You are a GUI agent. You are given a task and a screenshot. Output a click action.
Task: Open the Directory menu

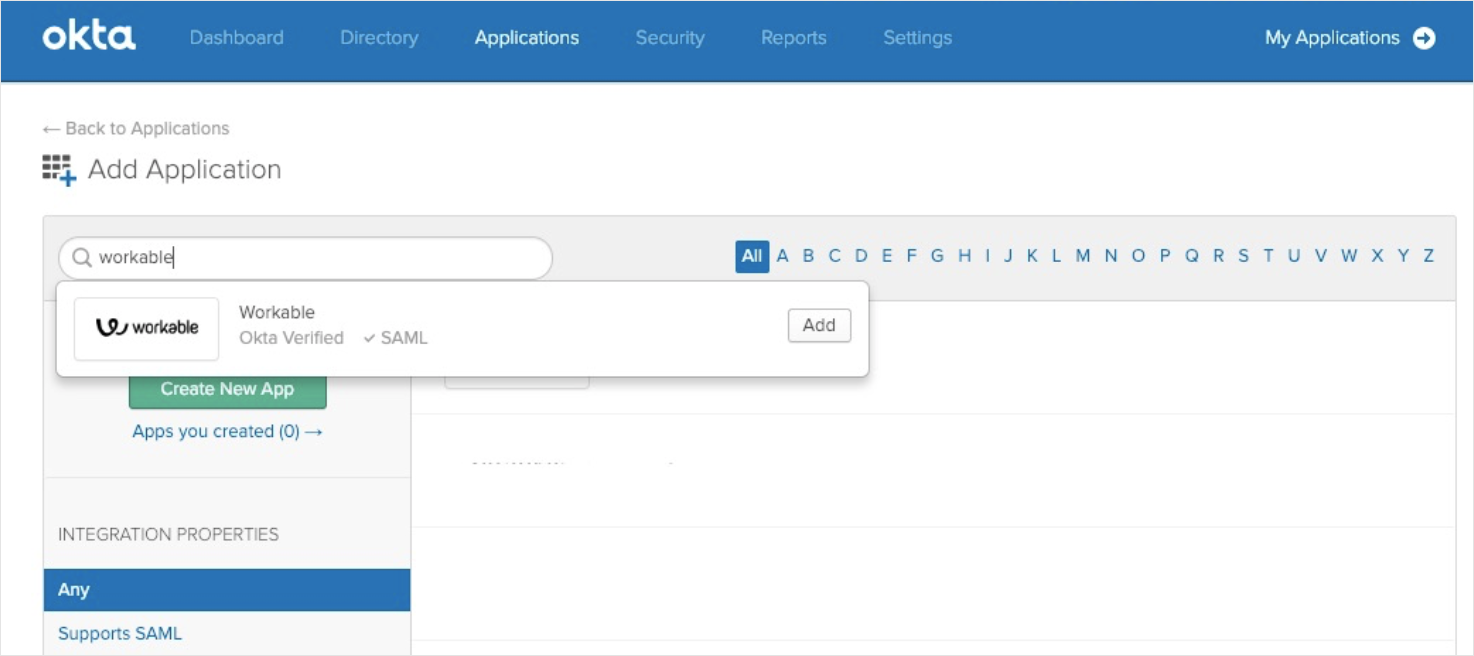point(379,38)
